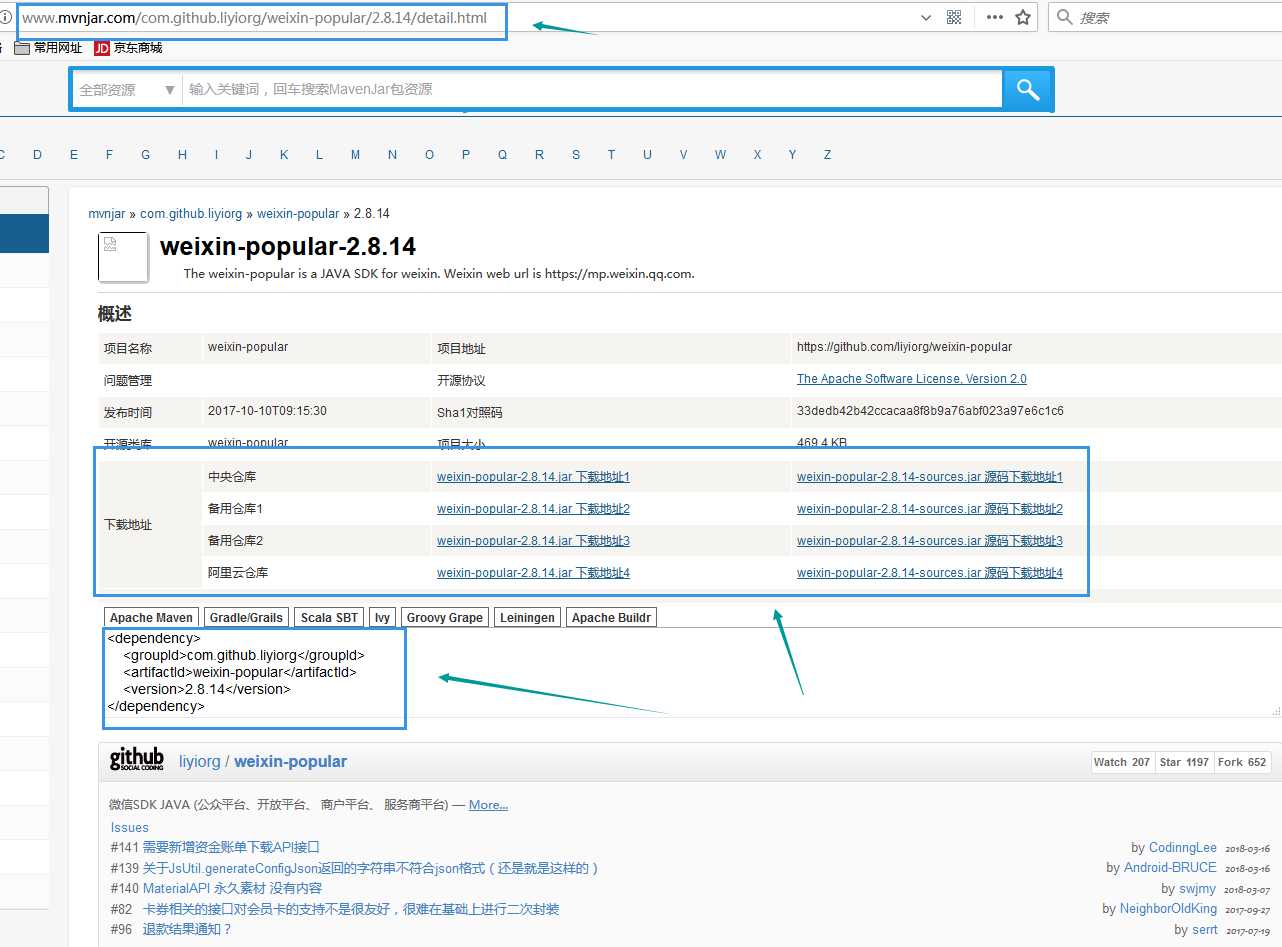The image size is (1282, 947).
Task: Open the three-dot page actions menu
Action: (x=994, y=17)
